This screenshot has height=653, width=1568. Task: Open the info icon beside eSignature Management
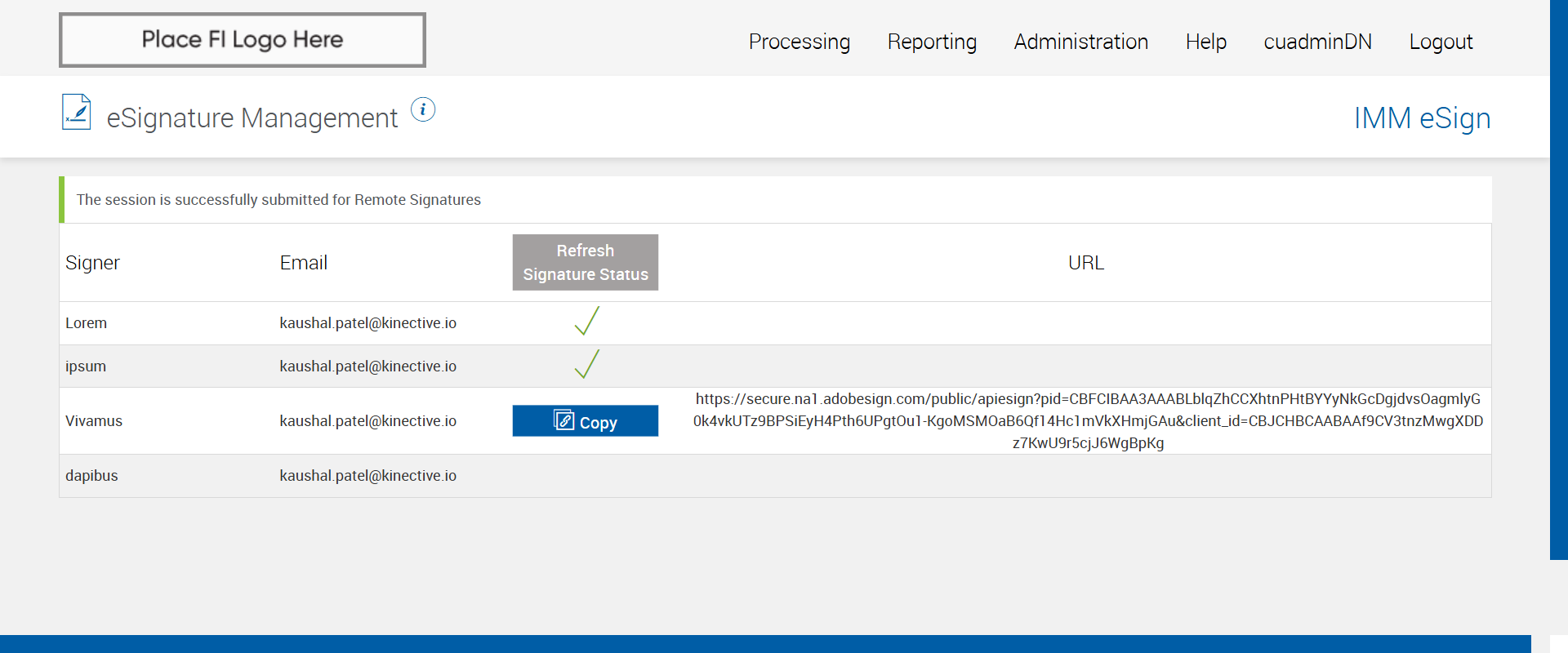click(x=423, y=109)
